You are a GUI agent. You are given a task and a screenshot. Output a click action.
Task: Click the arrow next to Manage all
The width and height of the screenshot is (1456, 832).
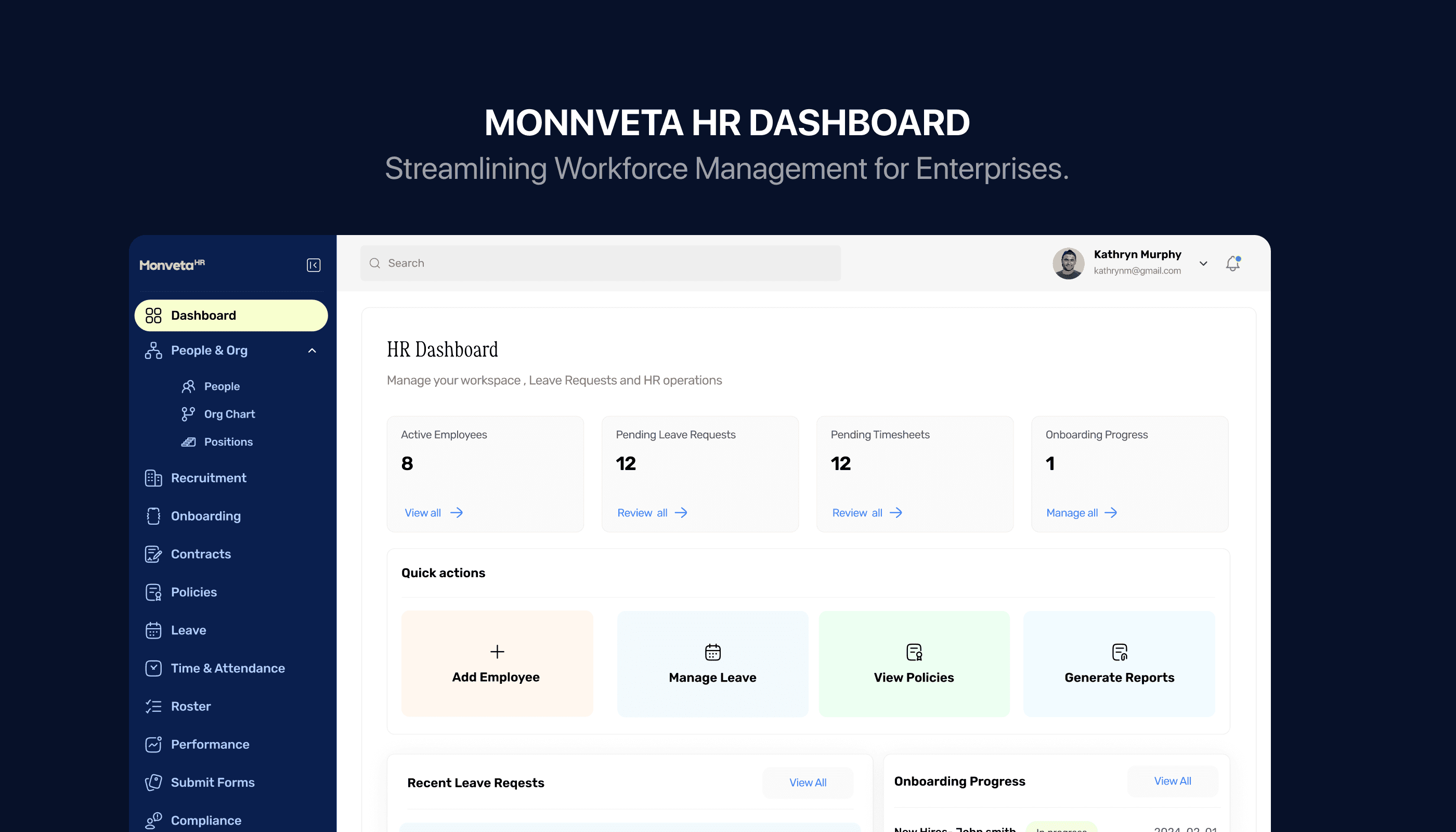(1110, 513)
